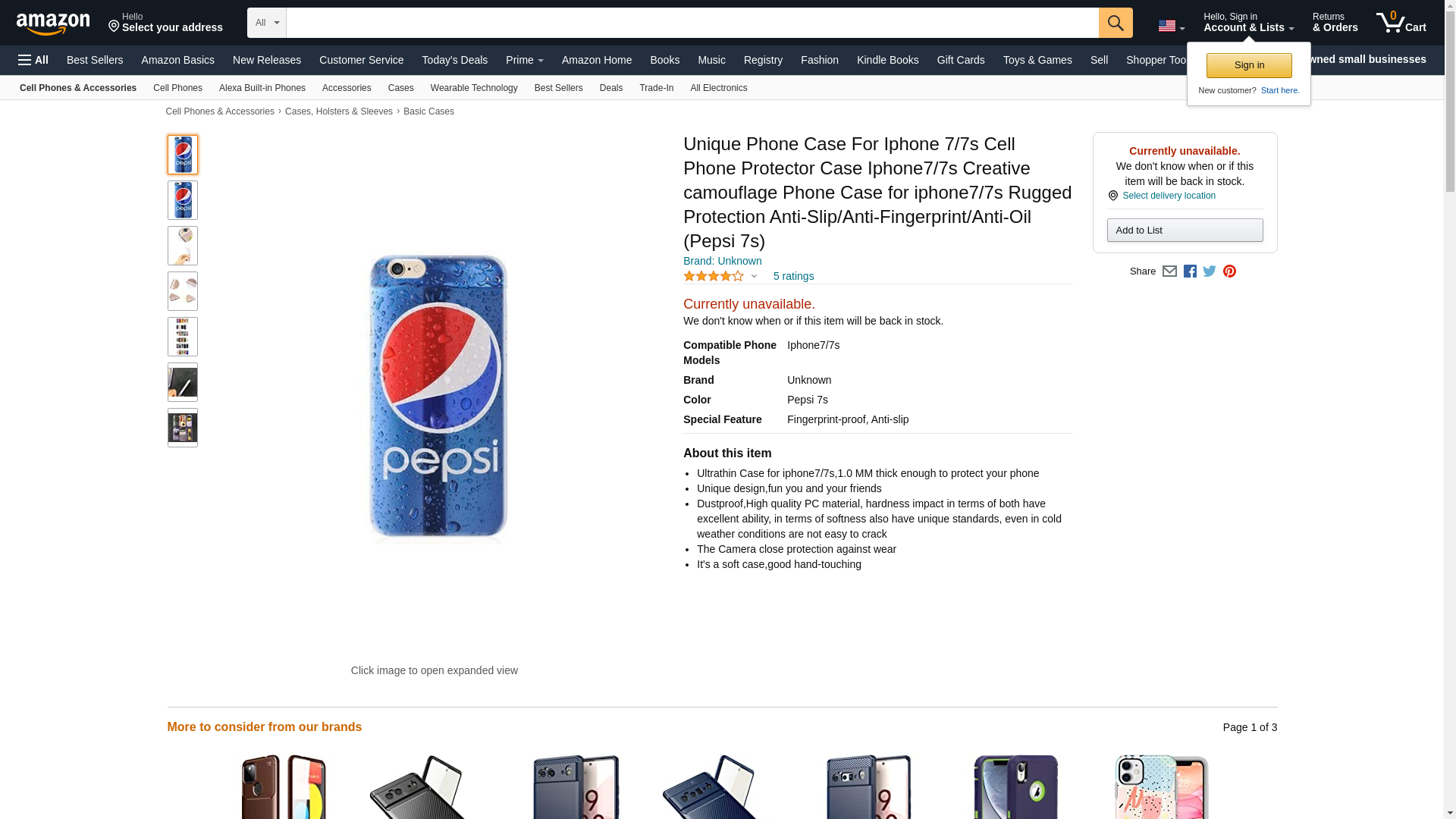This screenshot has width=1456, height=819.
Task: Go to Amazon home via logo
Action: (x=53, y=24)
